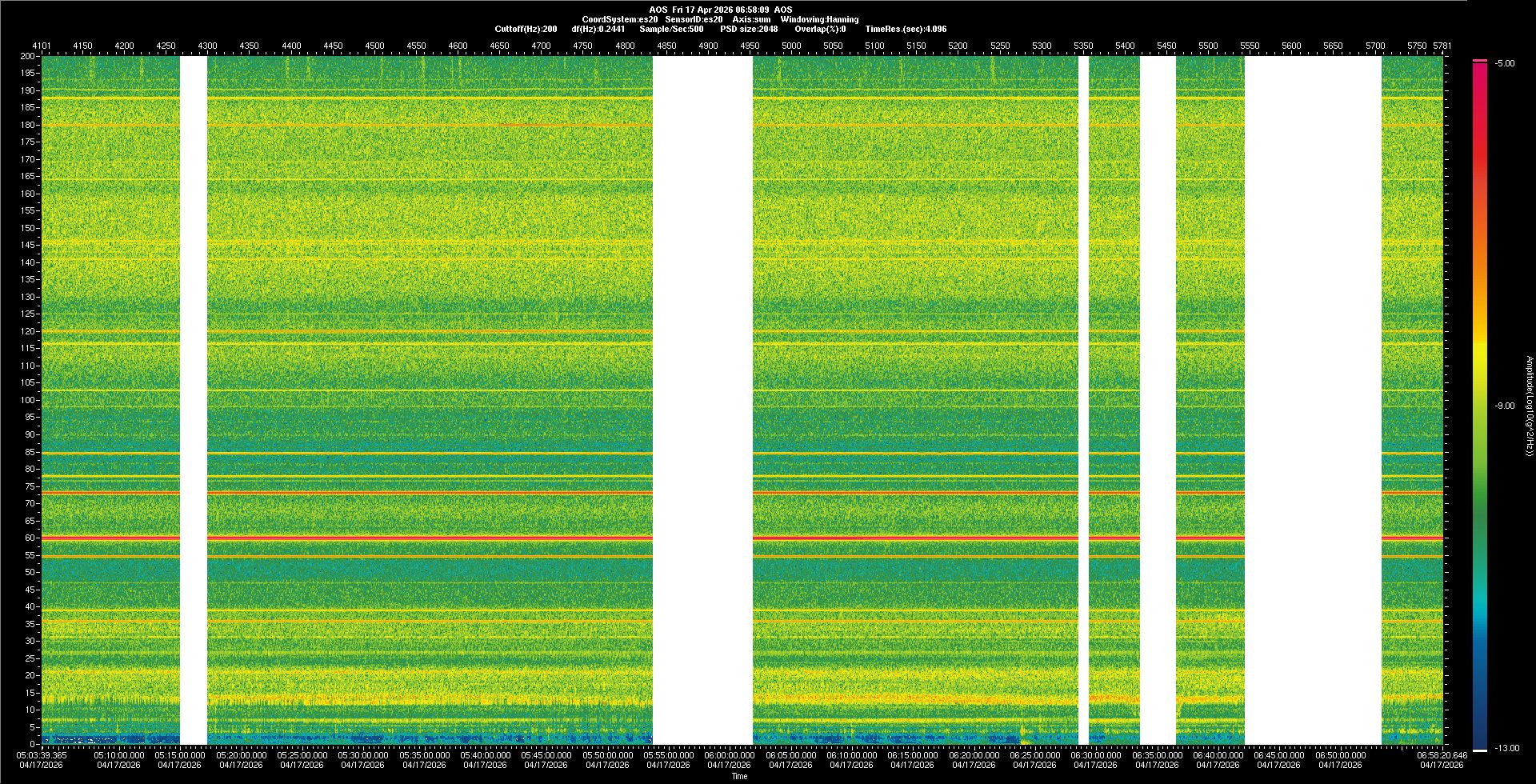Screen dimensions: 1536x784
Task: Select the -13.00 minimum marker on the colorbar
Action: tap(1504, 748)
